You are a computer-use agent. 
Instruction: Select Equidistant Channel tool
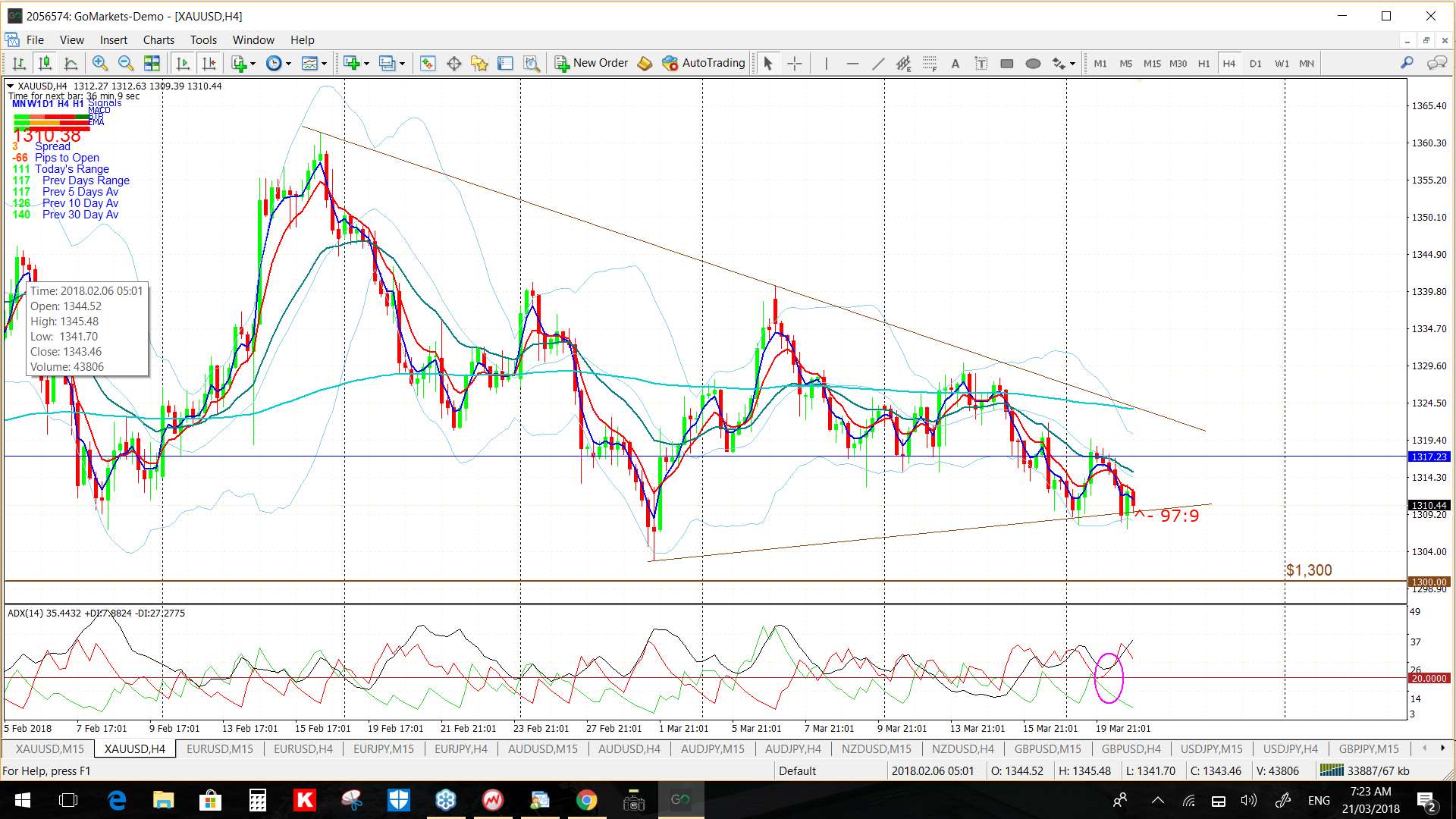[x=903, y=64]
